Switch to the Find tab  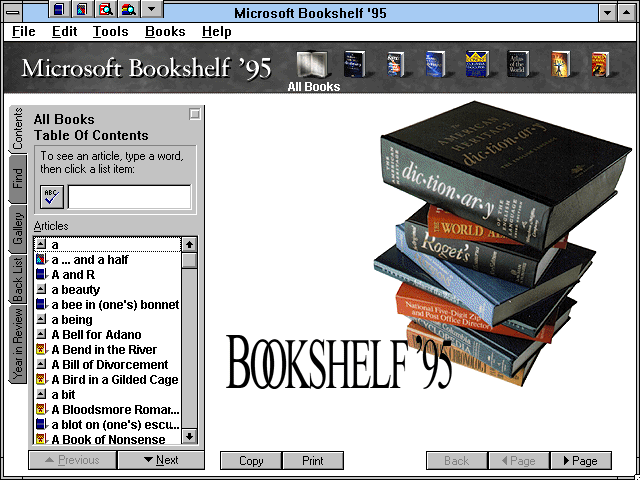(x=18, y=179)
